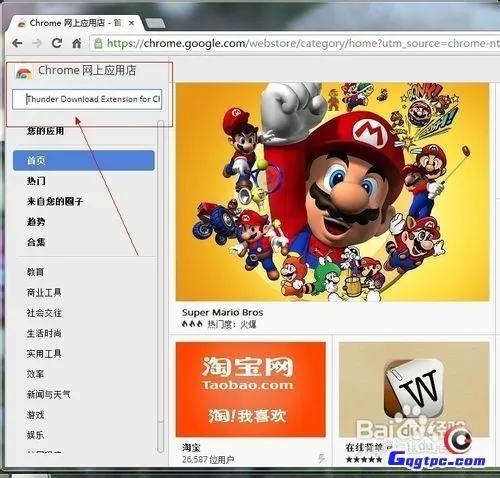
Task: Open 来自您的圈子 category
Action: coord(55,201)
